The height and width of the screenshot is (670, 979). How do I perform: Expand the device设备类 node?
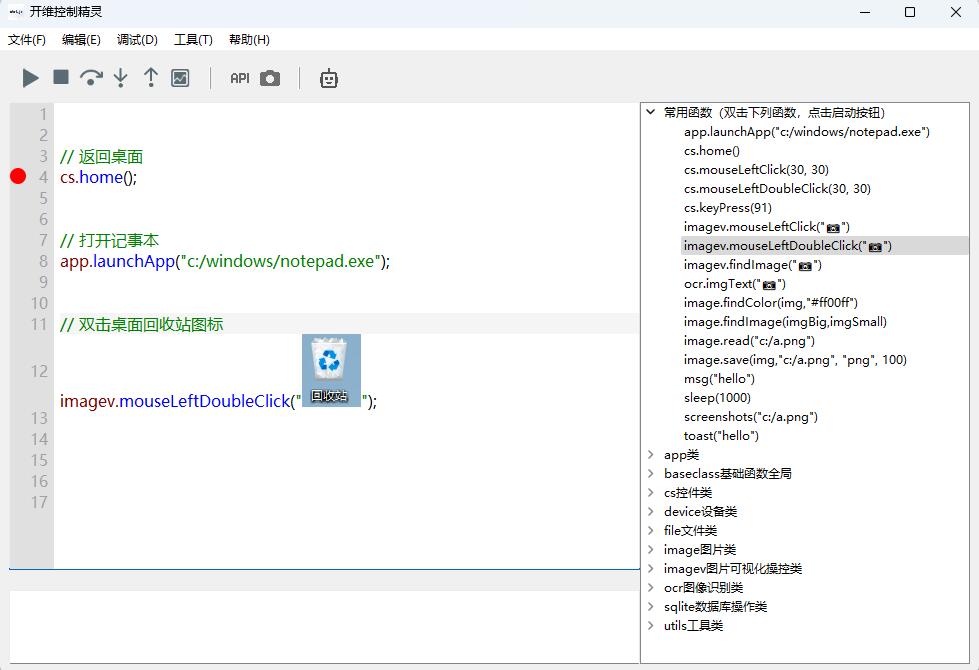651,511
